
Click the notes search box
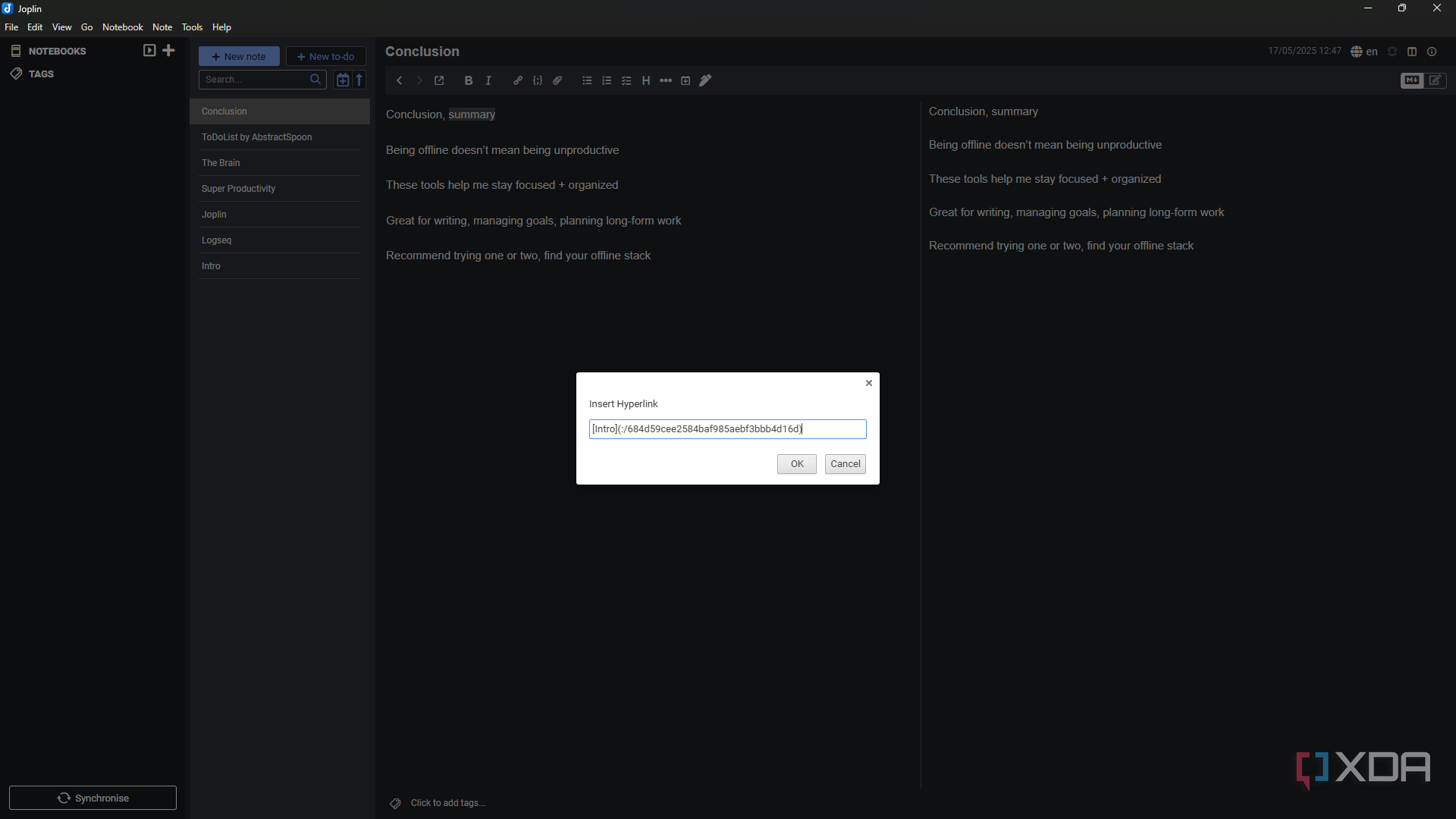point(262,80)
